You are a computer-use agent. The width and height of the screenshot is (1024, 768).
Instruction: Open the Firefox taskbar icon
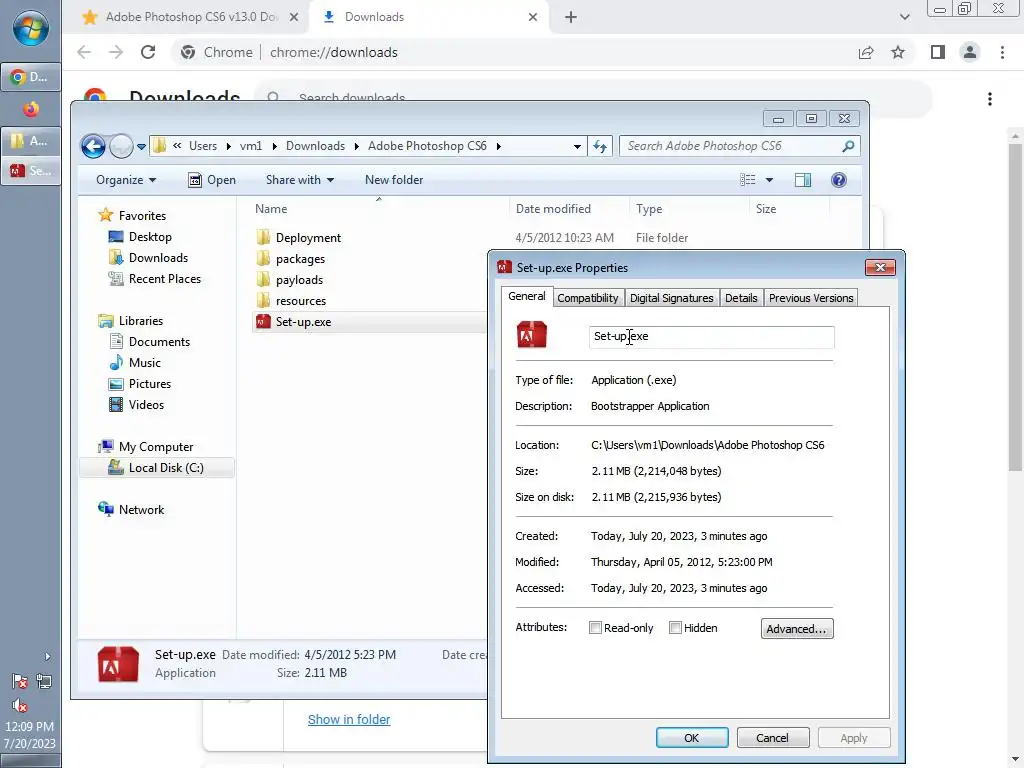31,109
